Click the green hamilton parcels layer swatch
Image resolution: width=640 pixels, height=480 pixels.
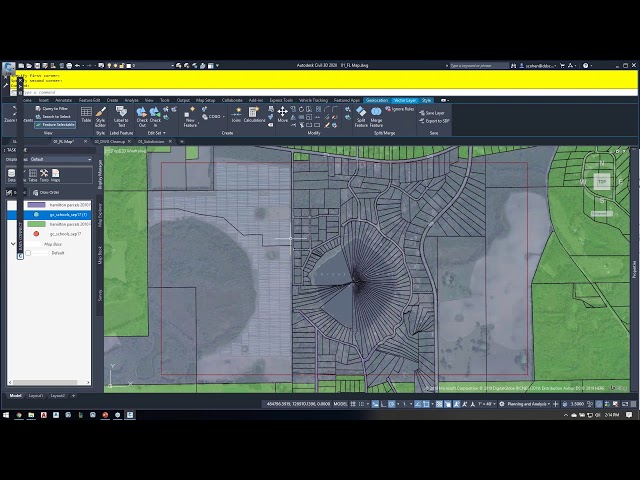(x=36, y=224)
